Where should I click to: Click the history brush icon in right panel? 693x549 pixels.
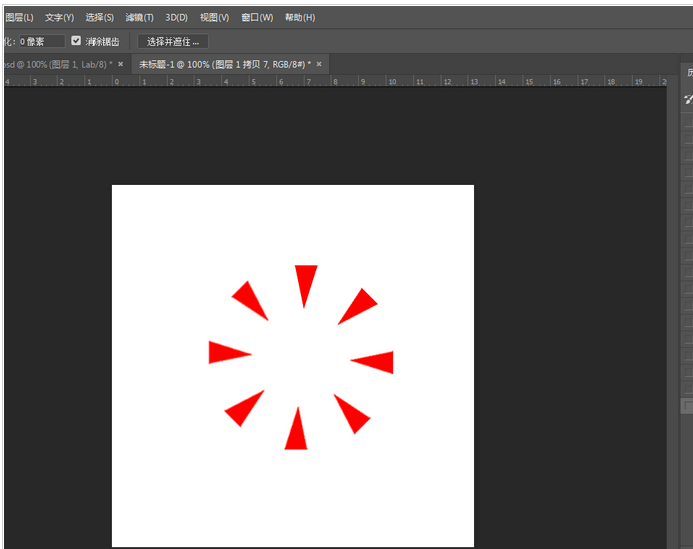[x=687, y=98]
